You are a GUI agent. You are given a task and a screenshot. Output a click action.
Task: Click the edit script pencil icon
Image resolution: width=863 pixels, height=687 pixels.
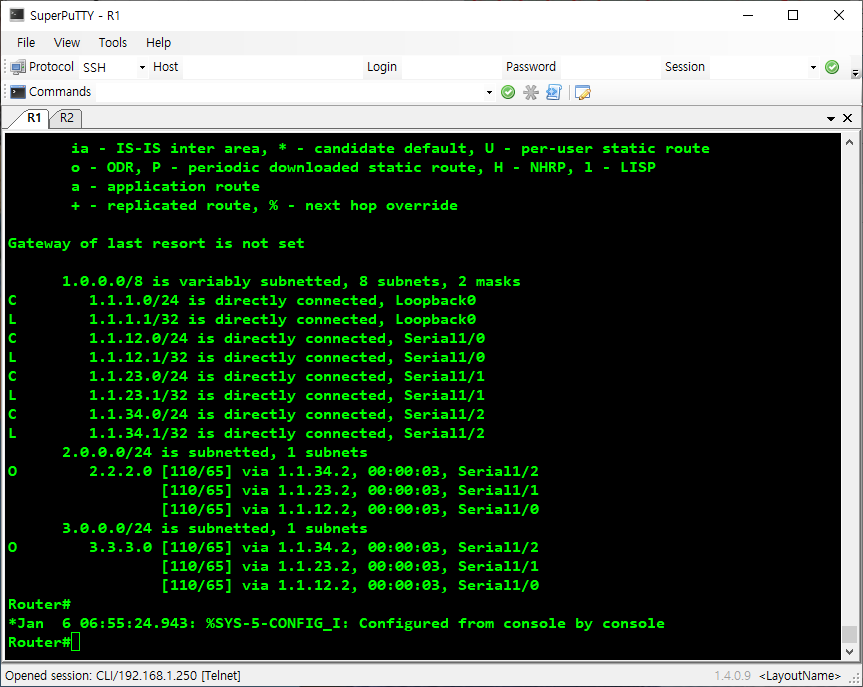click(582, 92)
